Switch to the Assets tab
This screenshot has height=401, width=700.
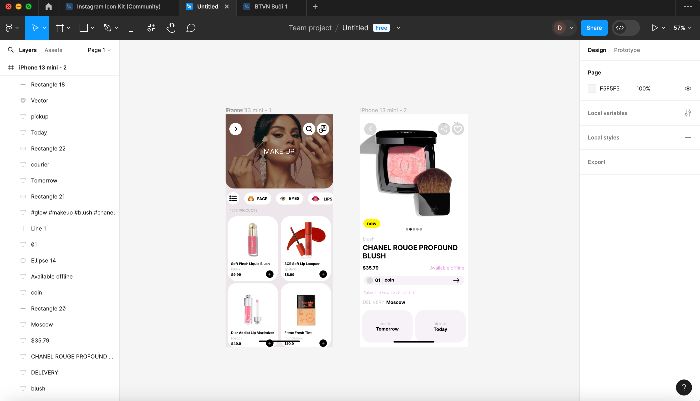[53, 50]
